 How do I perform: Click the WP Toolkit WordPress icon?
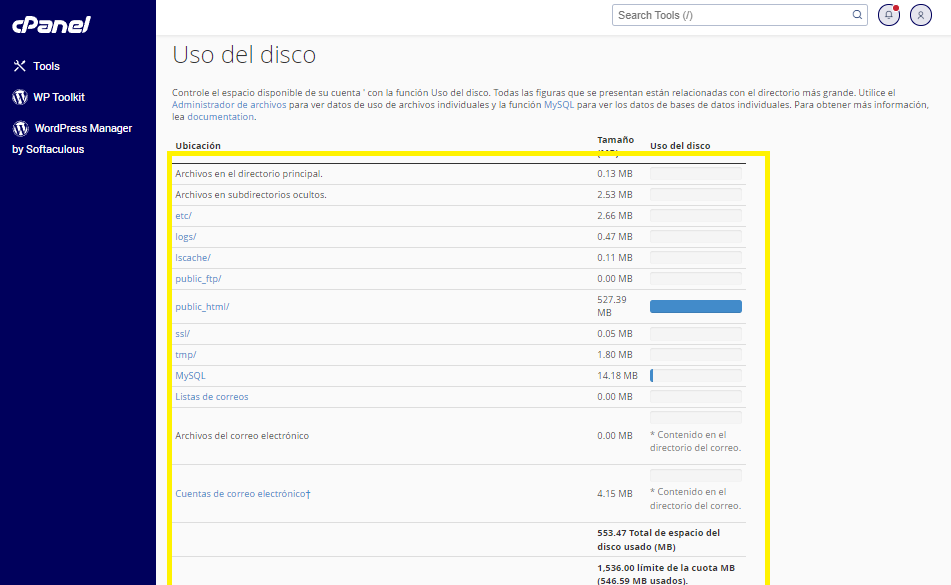[x=19, y=97]
